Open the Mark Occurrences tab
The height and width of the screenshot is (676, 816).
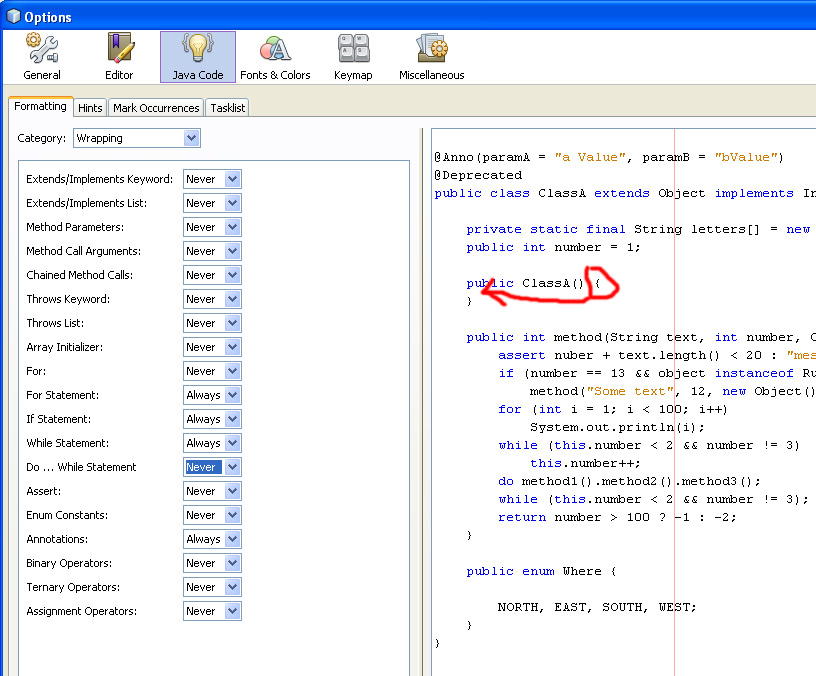[156, 108]
